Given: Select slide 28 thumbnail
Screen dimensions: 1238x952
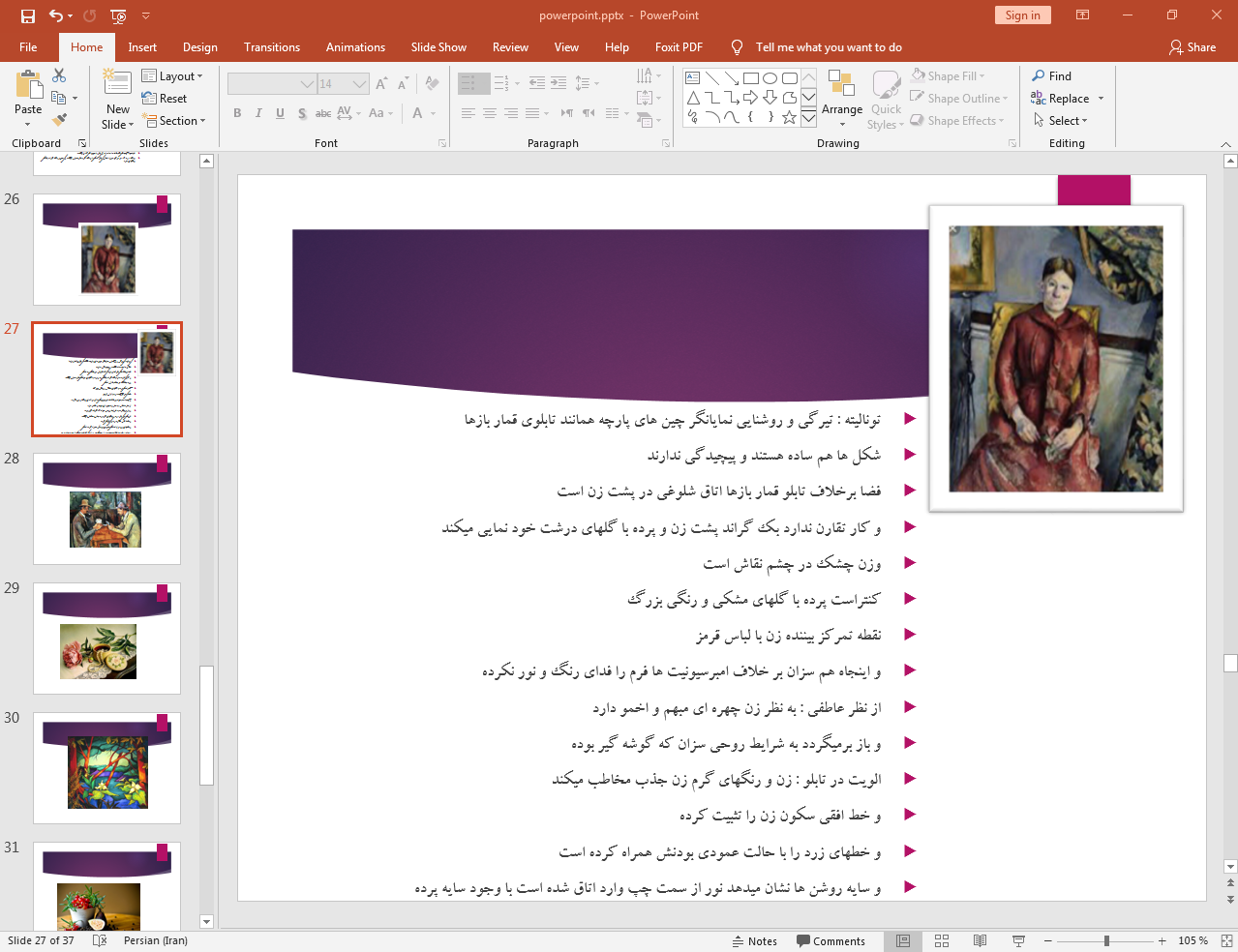Looking at the screenshot, I should pos(106,509).
